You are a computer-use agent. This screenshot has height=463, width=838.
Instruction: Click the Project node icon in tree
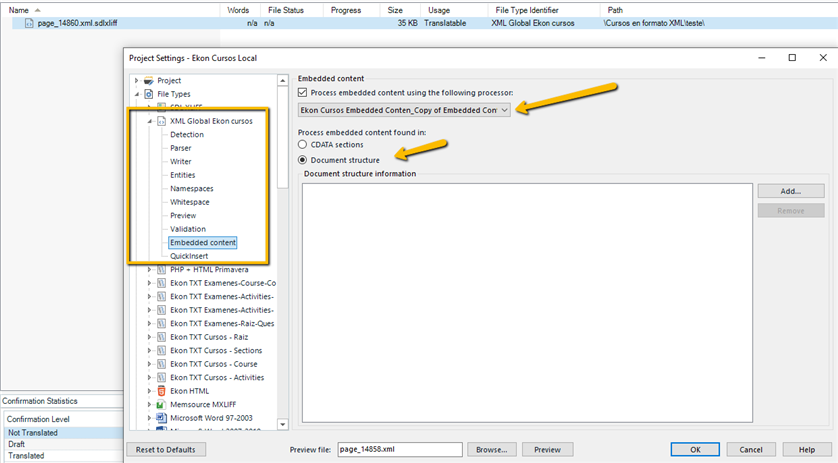[x=149, y=80]
